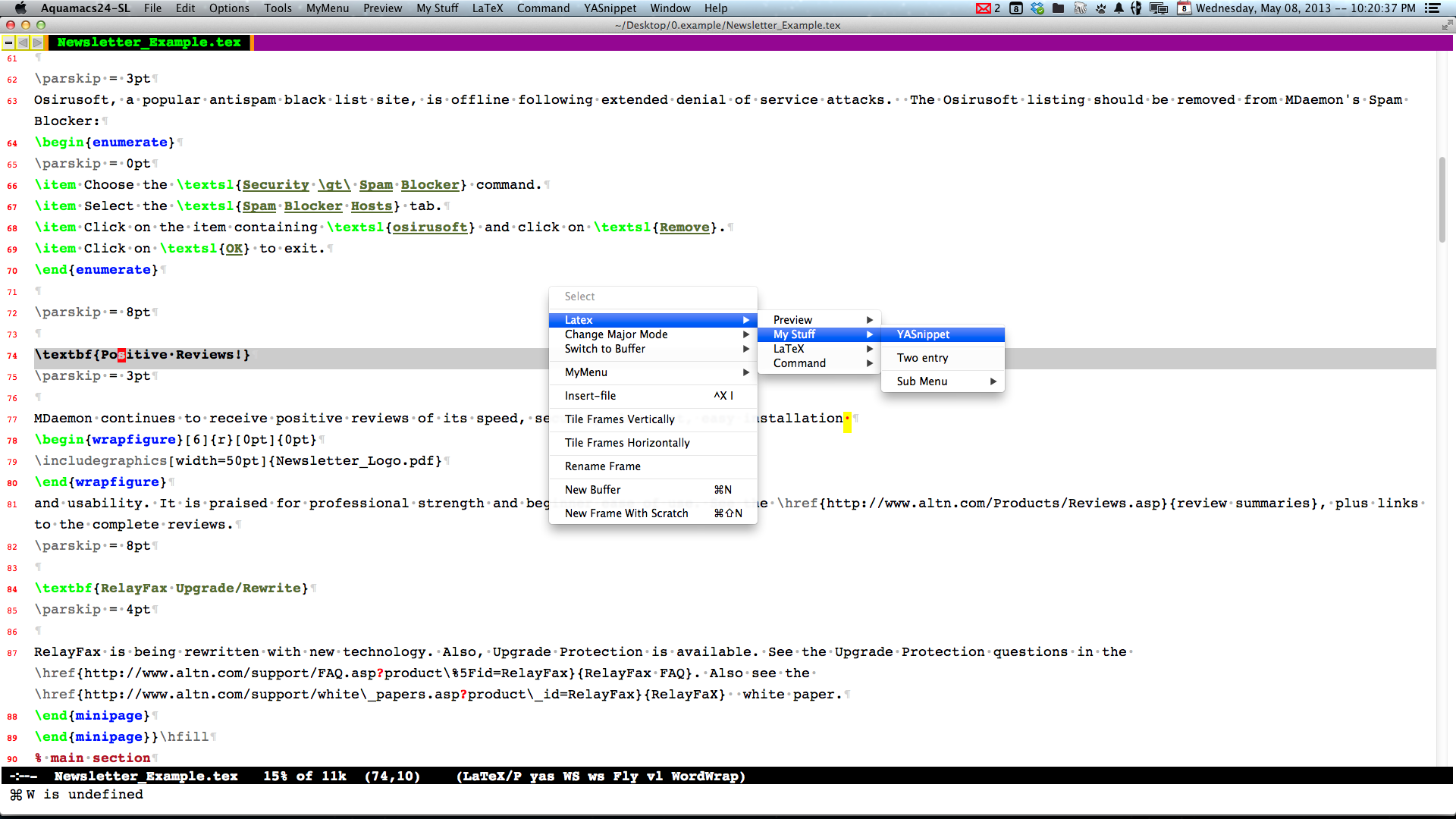The image size is (1456, 819).
Task: Click the paw print menu bar icon
Action: tap(1100, 8)
